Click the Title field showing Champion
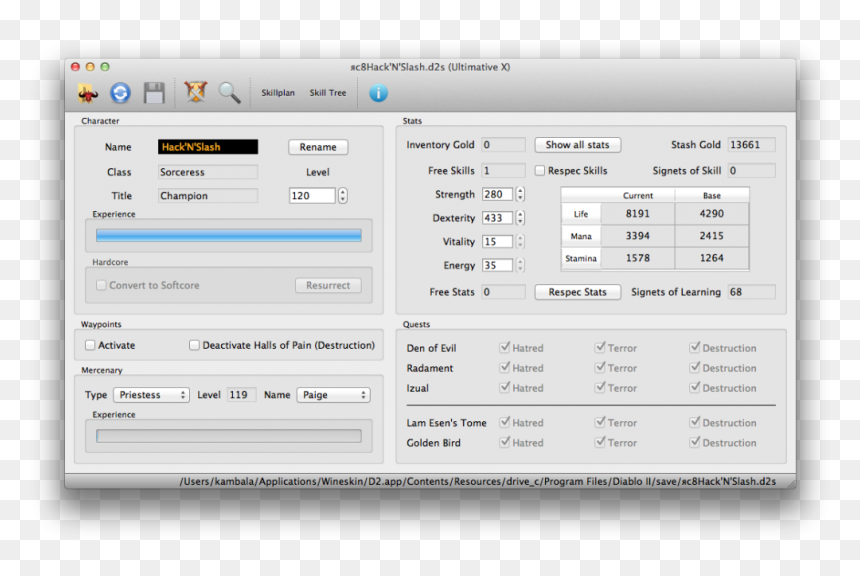 208,196
